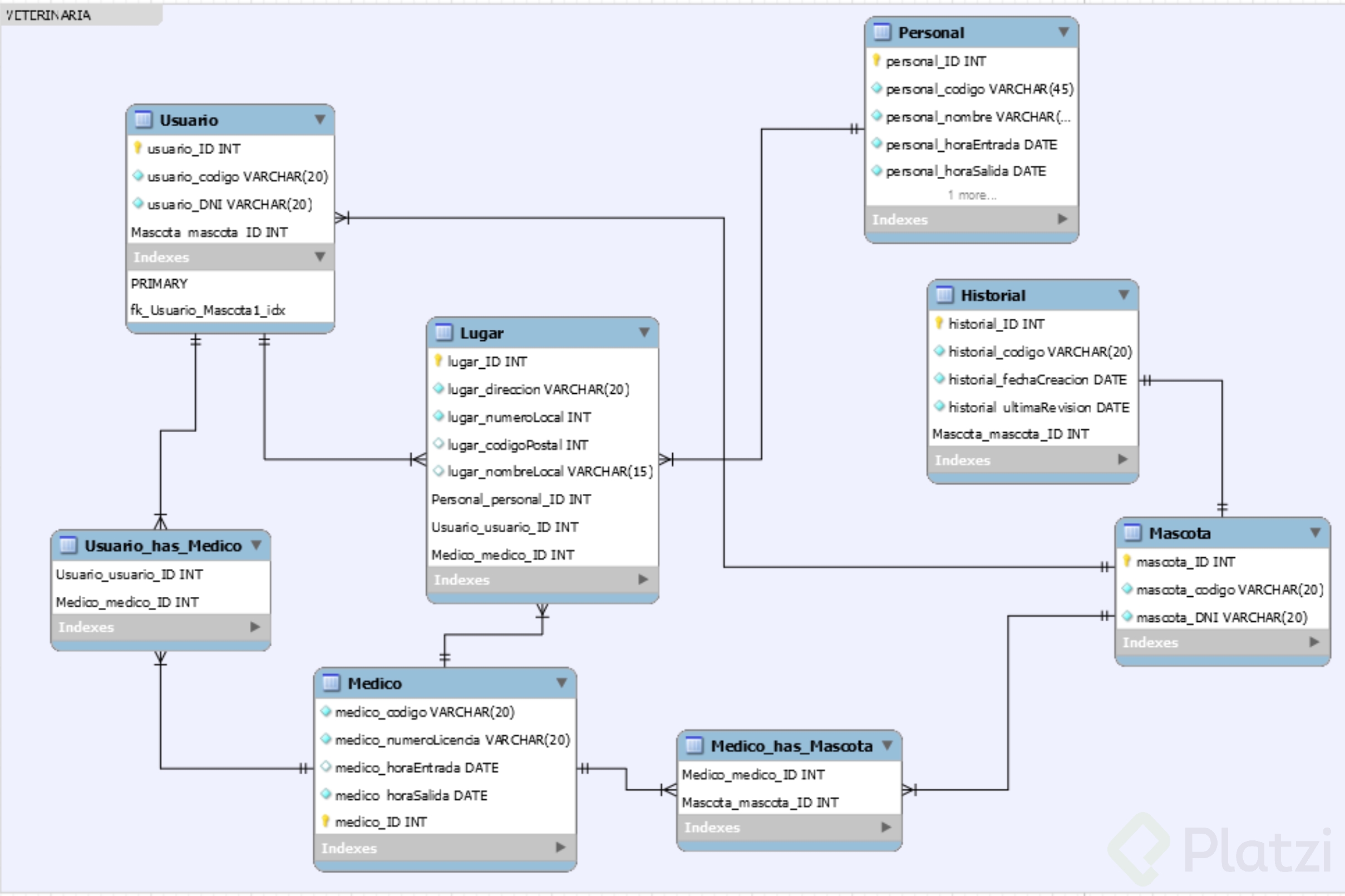Collapse the Usuario Indexes section
The width and height of the screenshot is (1345, 896).
(320, 256)
